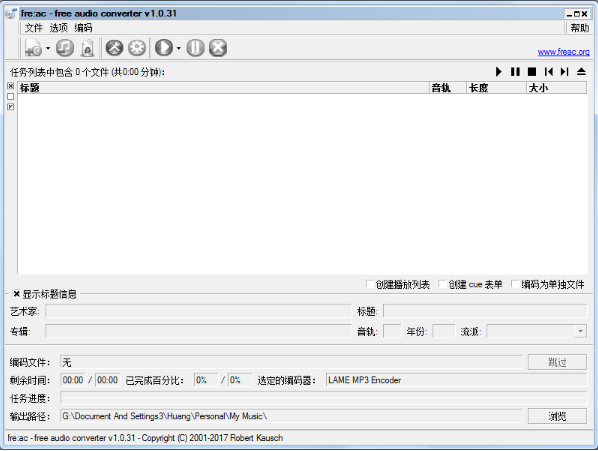
Task: Pause playback in the joblist player
Action: (515, 72)
